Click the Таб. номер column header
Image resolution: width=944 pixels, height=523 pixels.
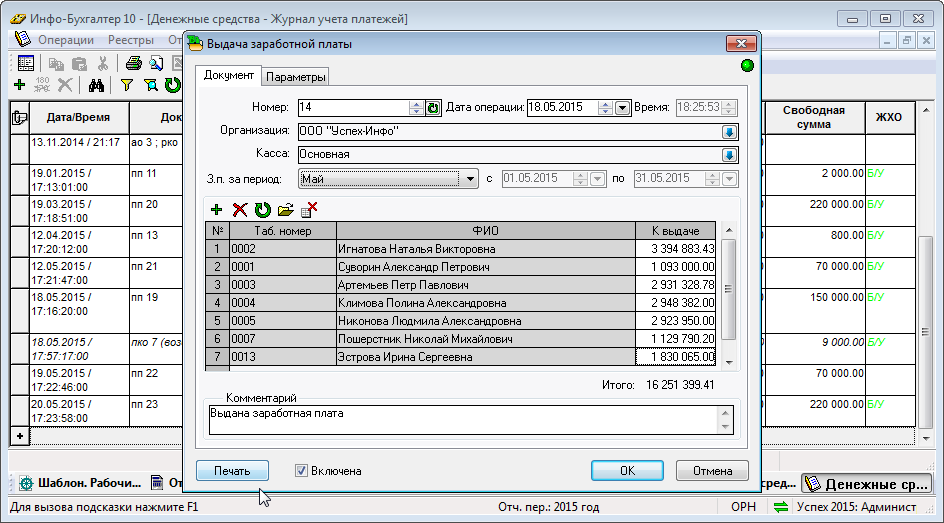tap(283, 231)
